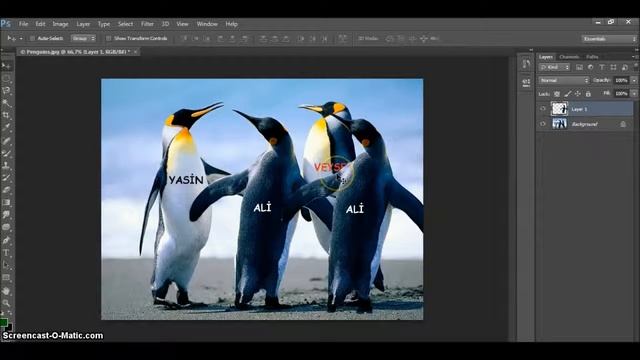This screenshot has width=640, height=360.
Task: Toggle lock position icon
Action: pos(578,94)
